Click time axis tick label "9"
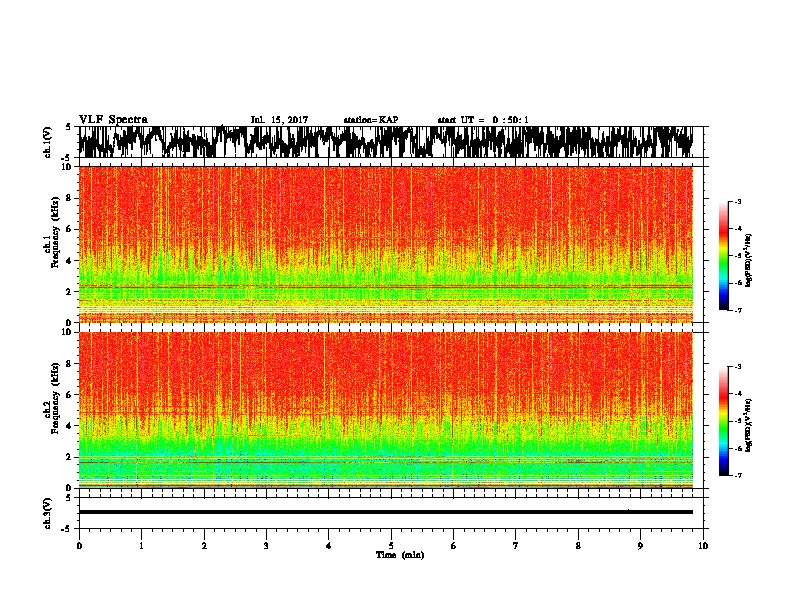Viewport: 792px width, 612px height. tap(640, 545)
